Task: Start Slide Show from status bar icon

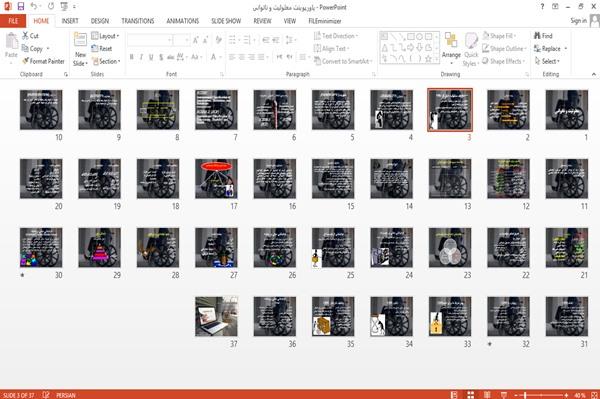Action: click(504, 395)
